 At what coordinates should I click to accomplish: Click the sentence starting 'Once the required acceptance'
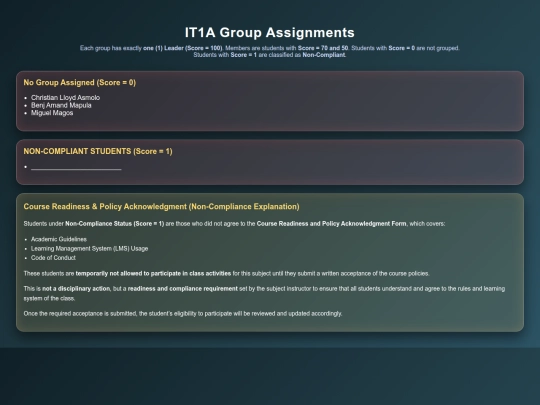coord(183,314)
